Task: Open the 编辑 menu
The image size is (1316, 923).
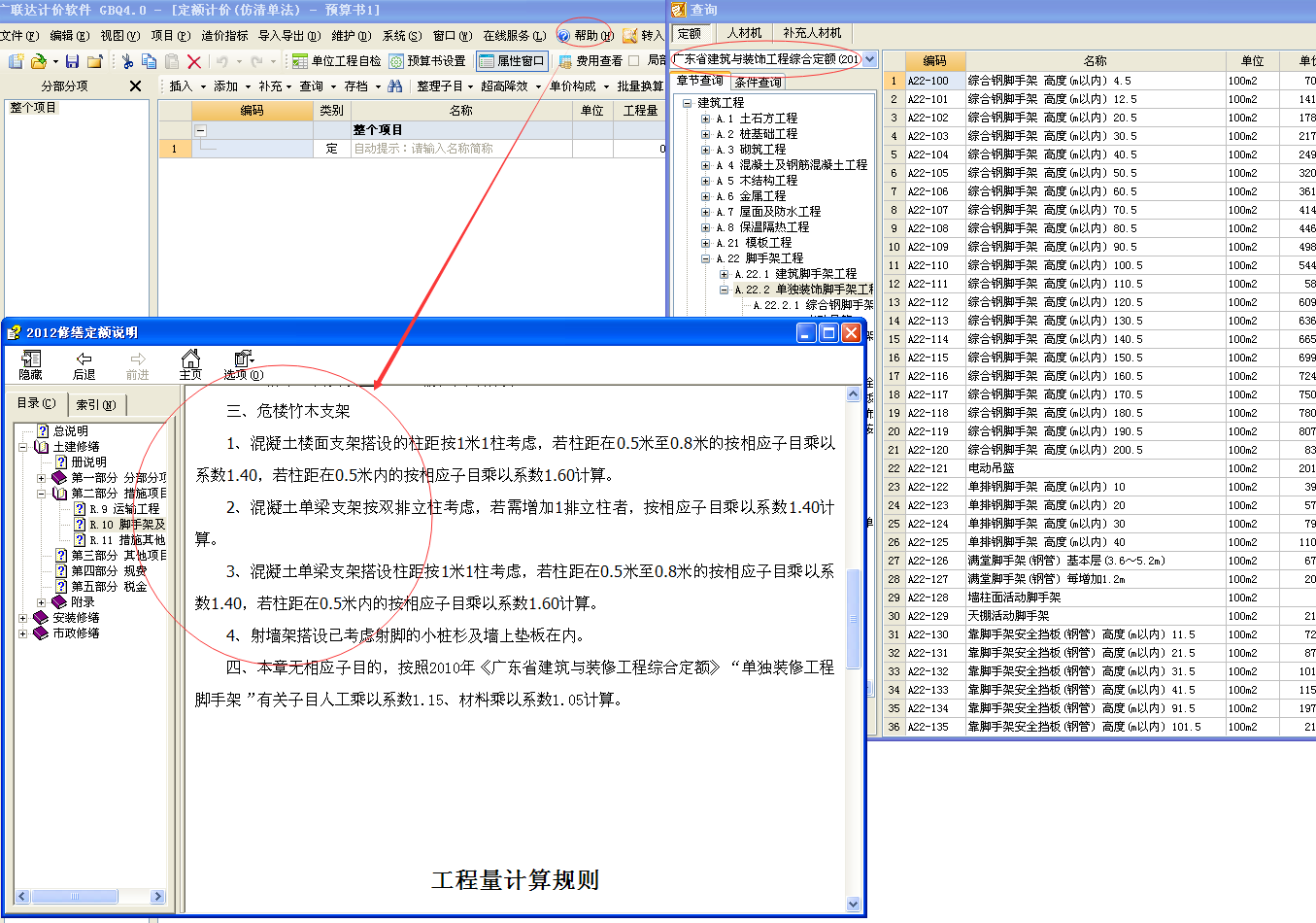Action: pos(69,36)
